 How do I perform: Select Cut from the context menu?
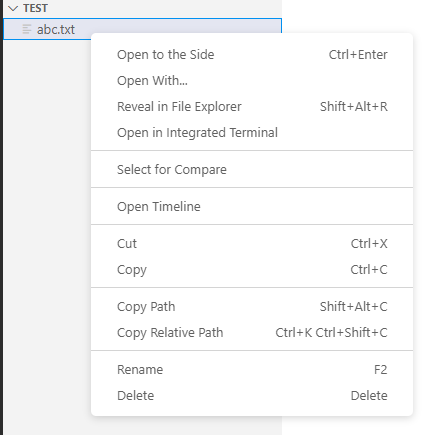coord(252,244)
